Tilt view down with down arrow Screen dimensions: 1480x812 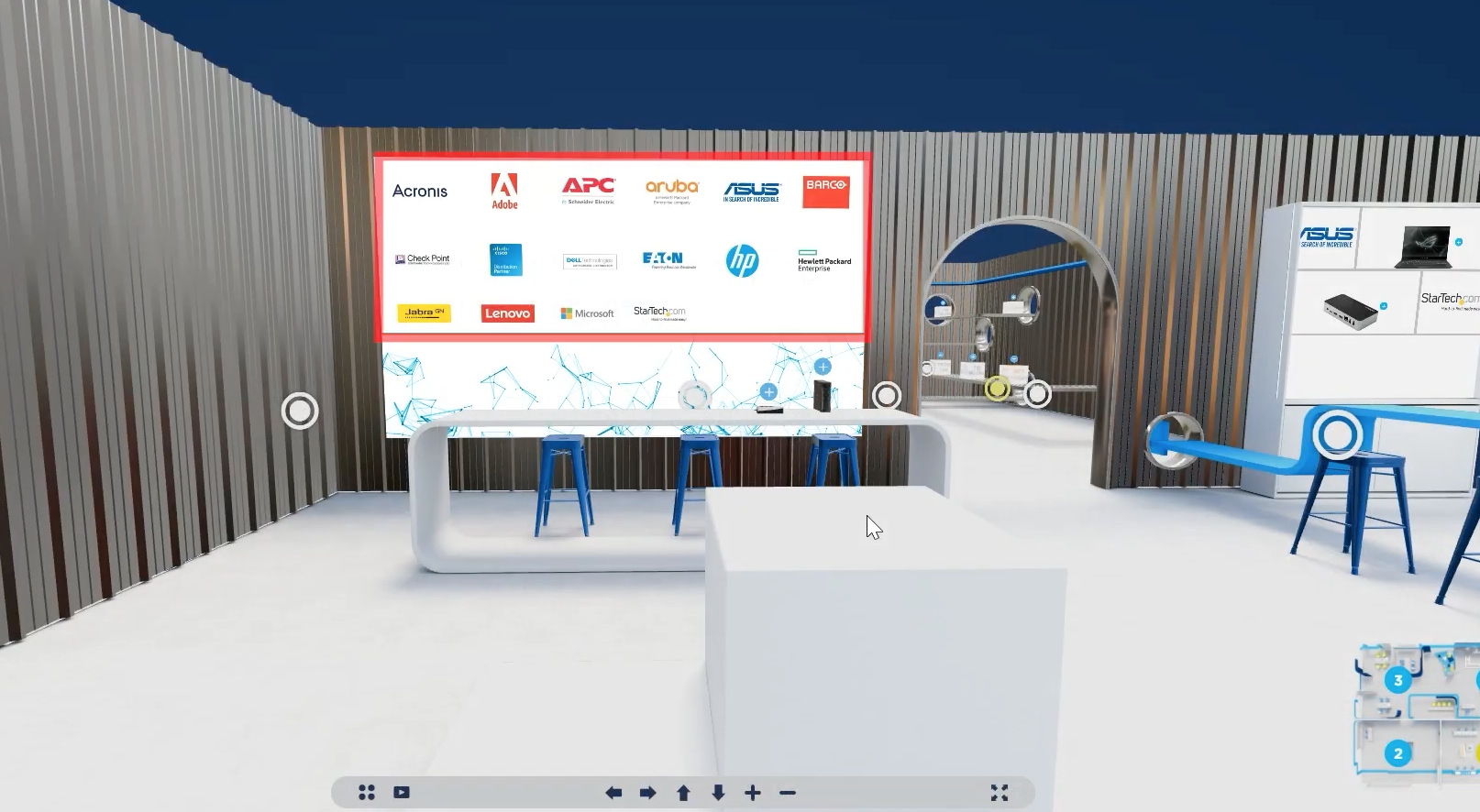718,793
